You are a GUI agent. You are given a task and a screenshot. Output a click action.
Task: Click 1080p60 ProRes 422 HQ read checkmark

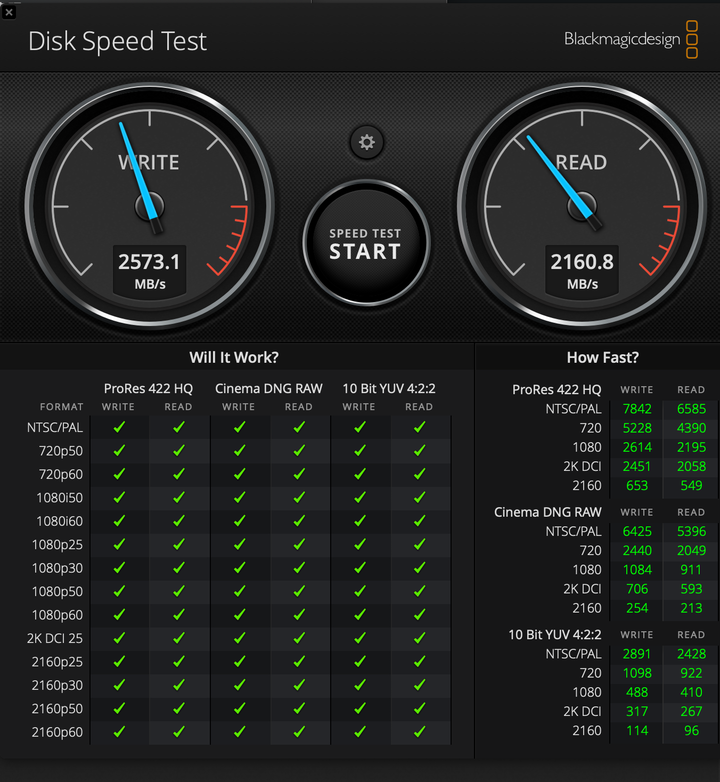click(179, 614)
